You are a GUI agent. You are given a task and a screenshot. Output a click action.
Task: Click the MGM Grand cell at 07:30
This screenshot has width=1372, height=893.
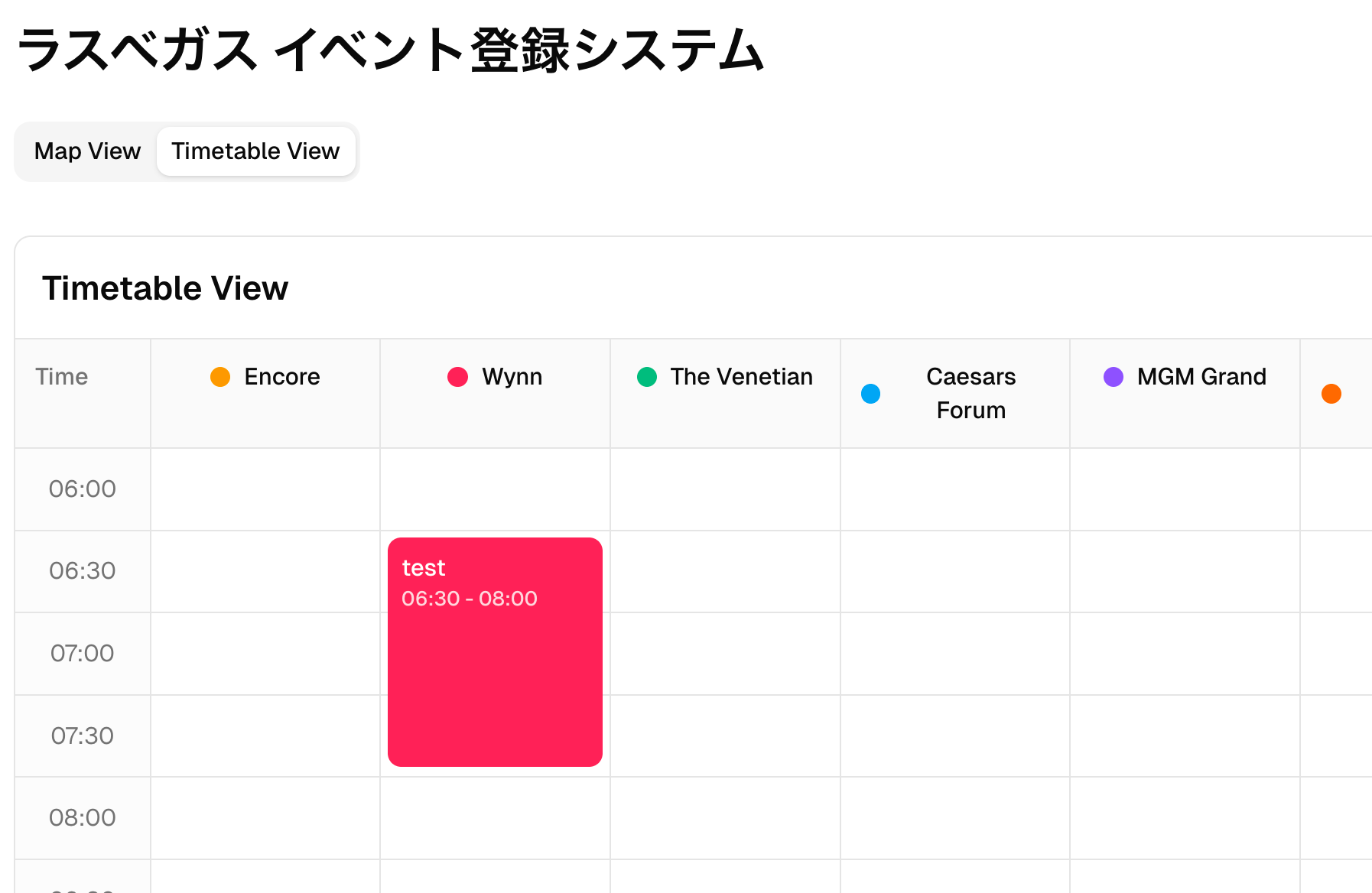point(1185,736)
